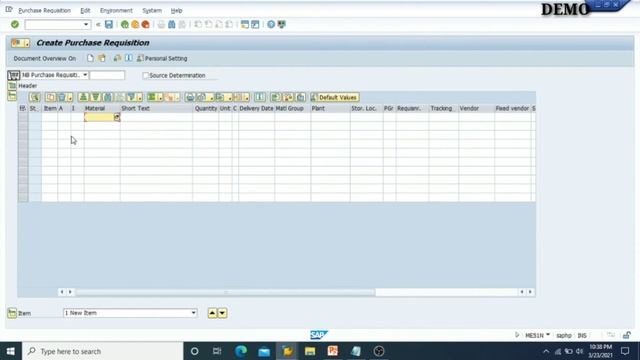Open the MES1N status bar dropdown
This screenshot has height=360, width=640.
548,335
